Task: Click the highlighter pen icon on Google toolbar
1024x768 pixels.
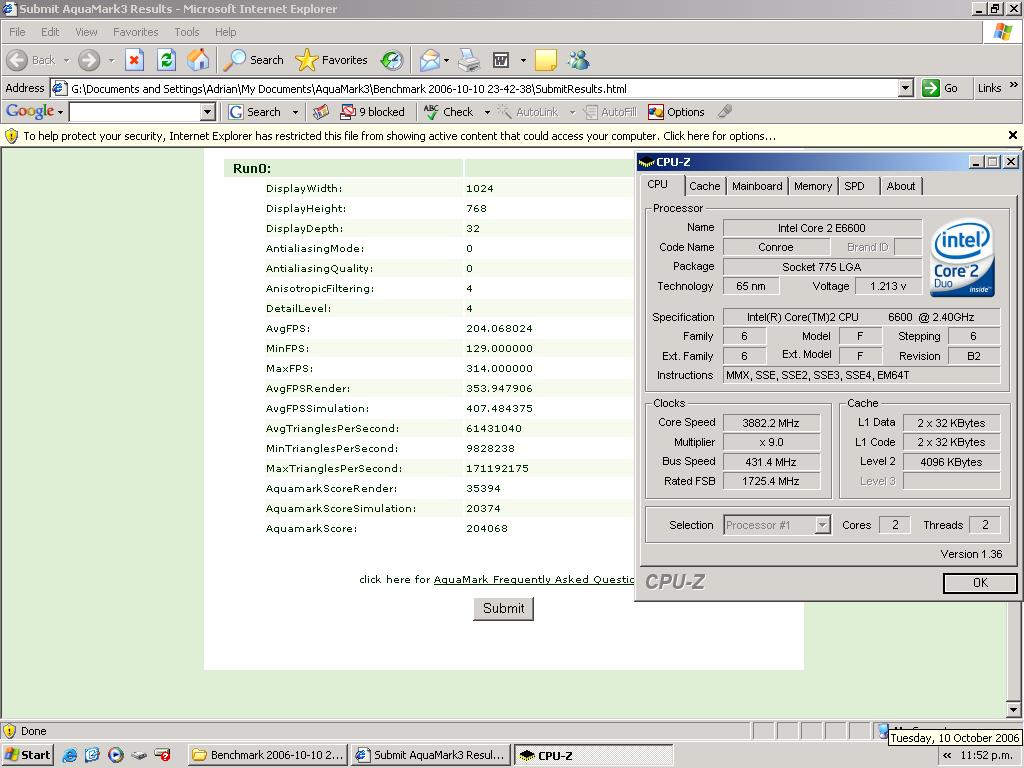Action: pos(724,112)
